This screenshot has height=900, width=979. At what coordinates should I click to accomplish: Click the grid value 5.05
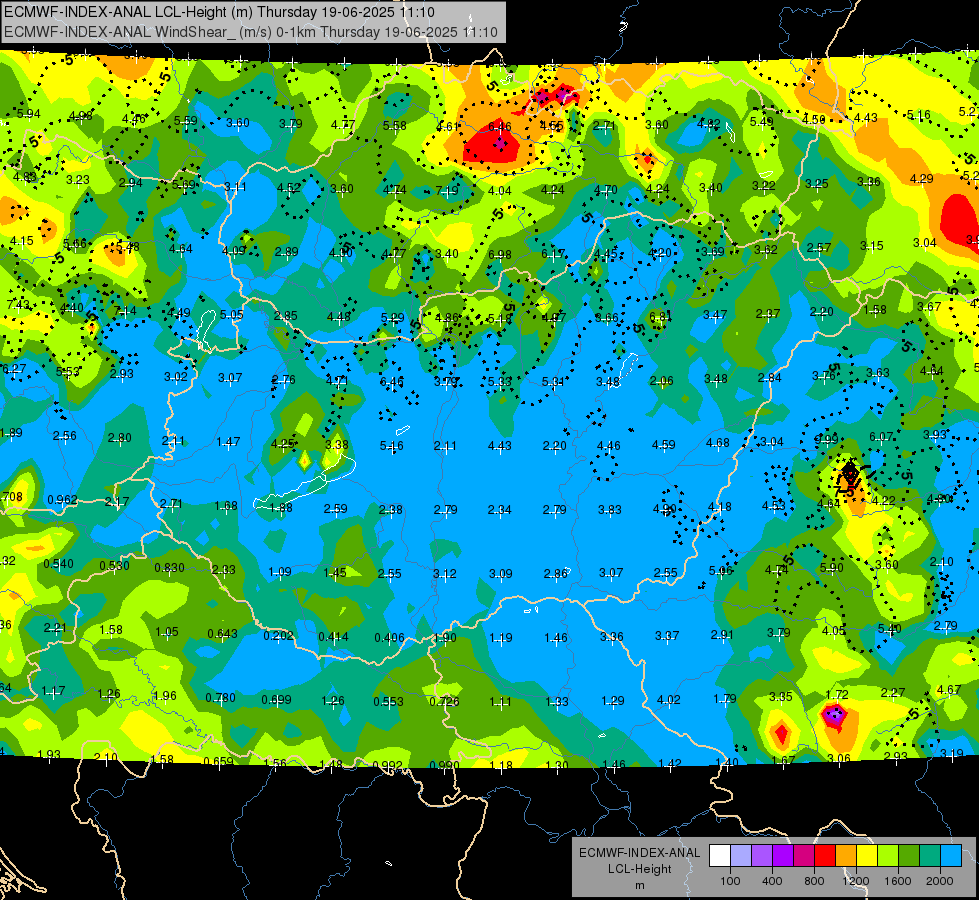click(x=232, y=314)
